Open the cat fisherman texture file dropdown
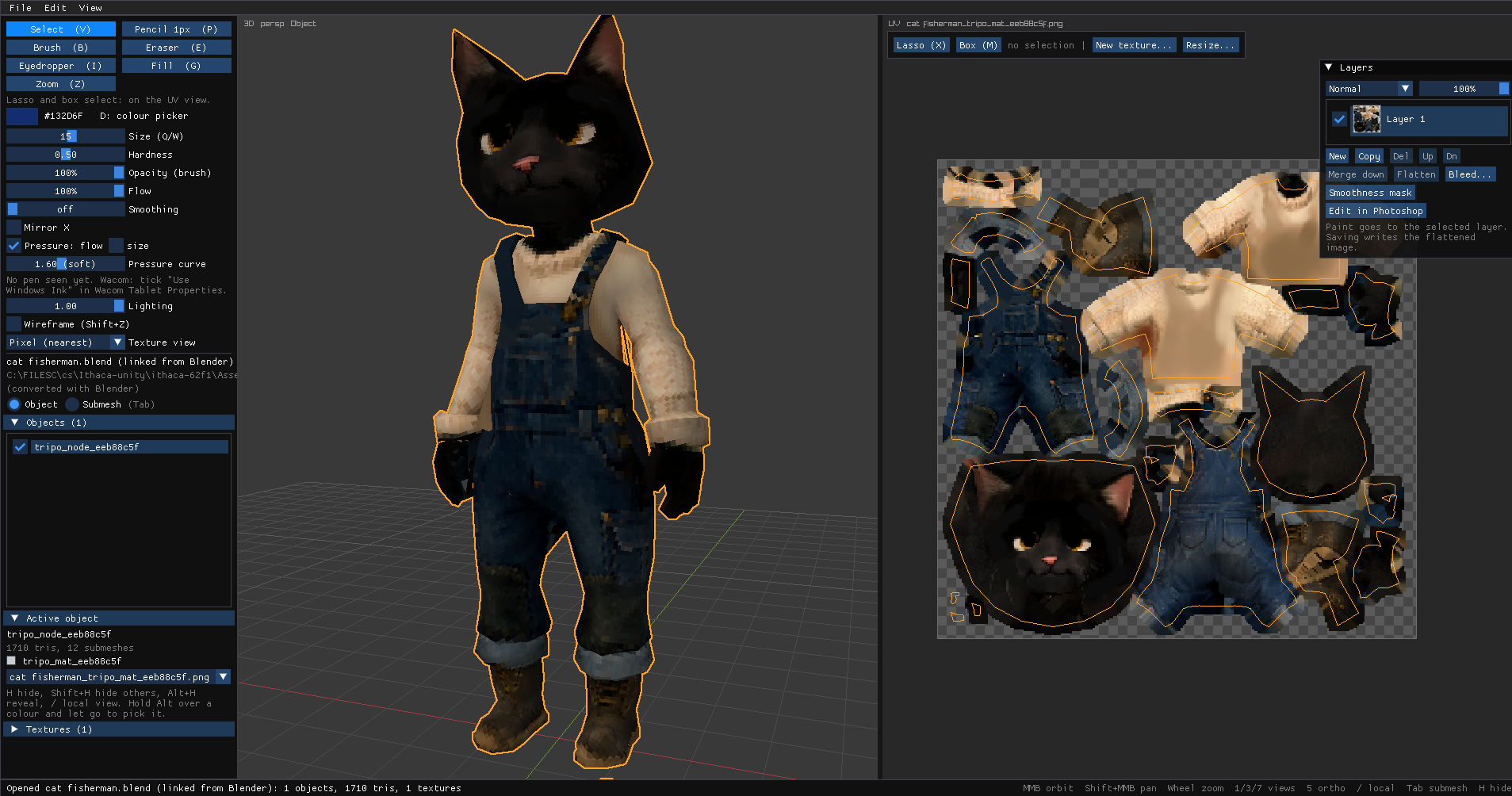 click(119, 677)
